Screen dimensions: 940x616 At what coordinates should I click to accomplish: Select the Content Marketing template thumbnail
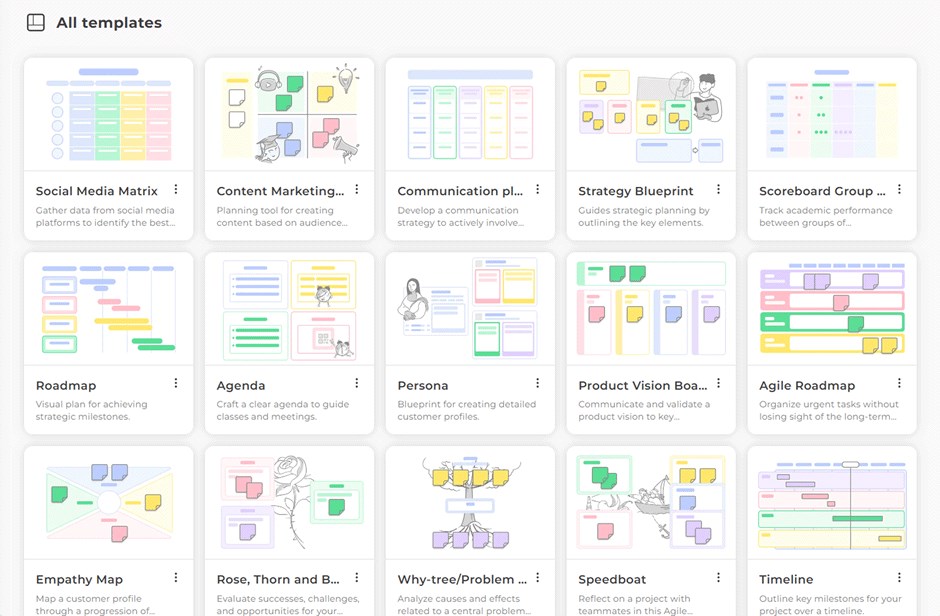pyautogui.click(x=290, y=114)
